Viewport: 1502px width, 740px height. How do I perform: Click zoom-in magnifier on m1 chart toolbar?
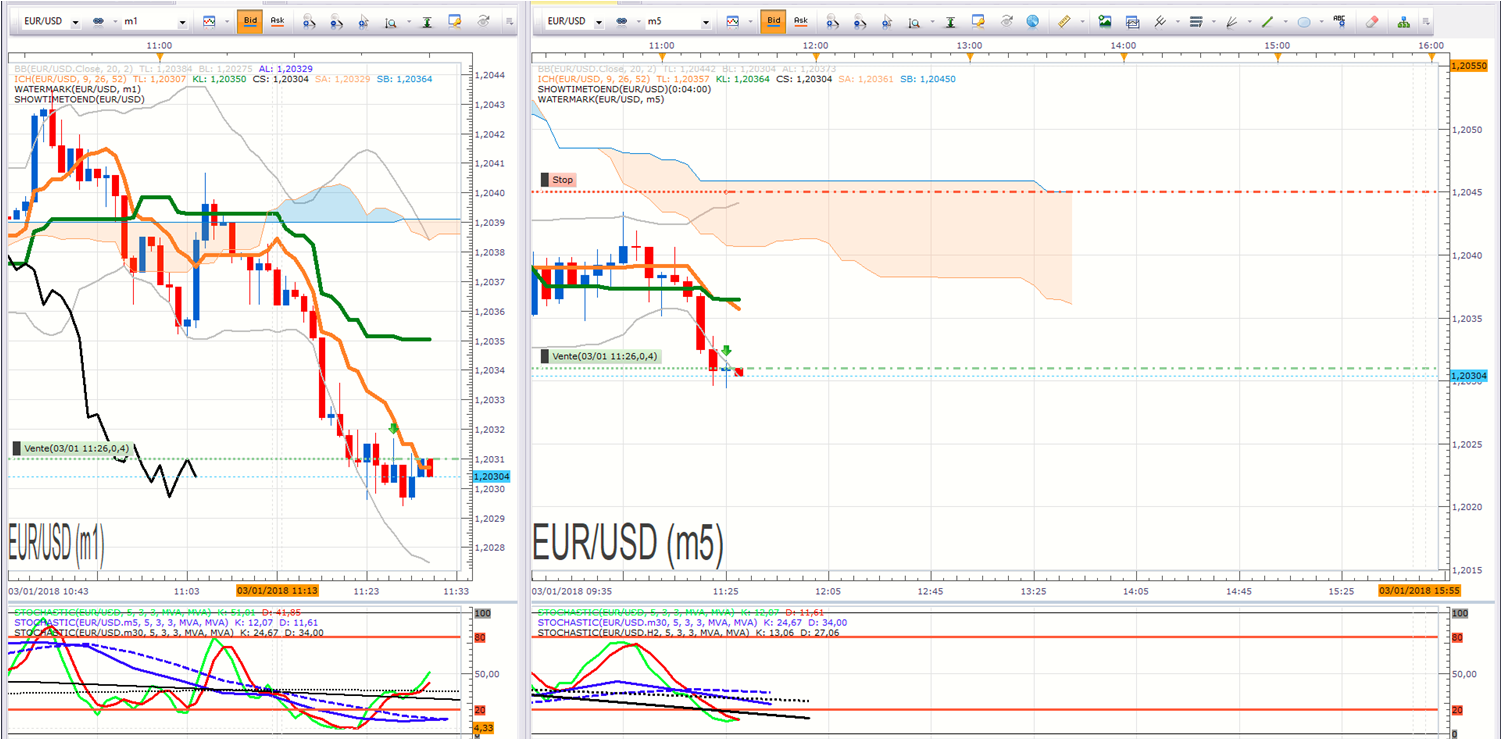tap(309, 21)
